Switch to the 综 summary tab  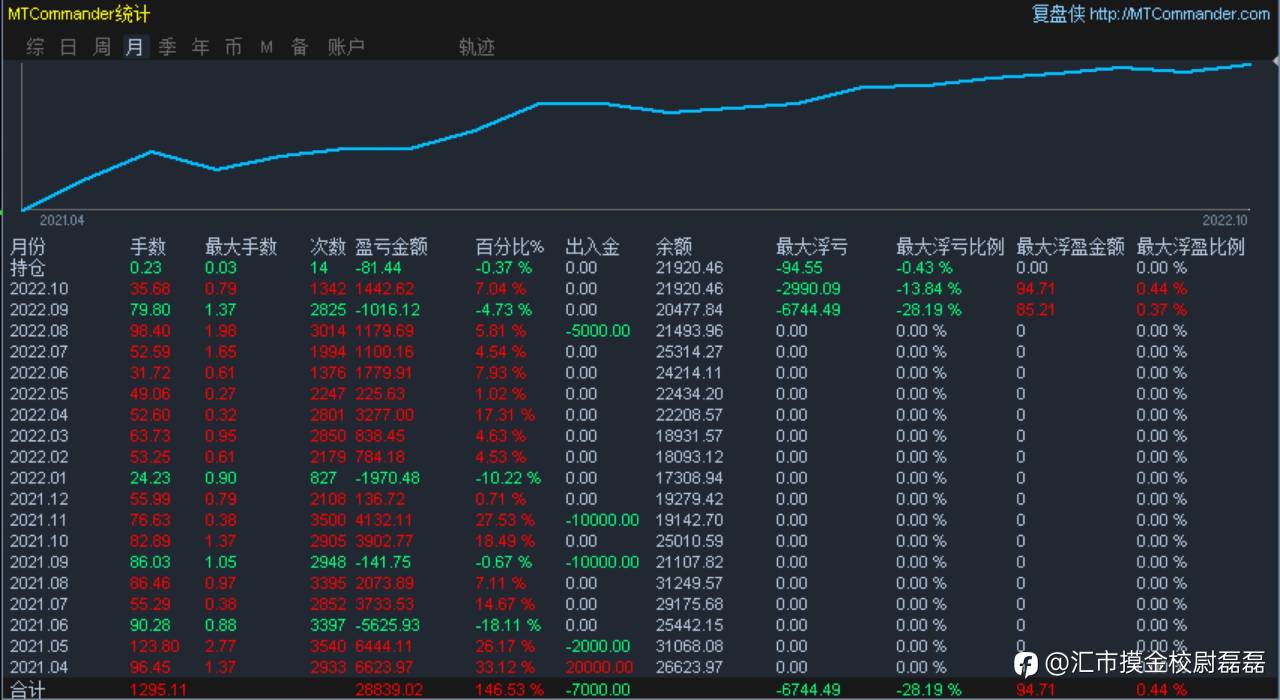pos(36,47)
